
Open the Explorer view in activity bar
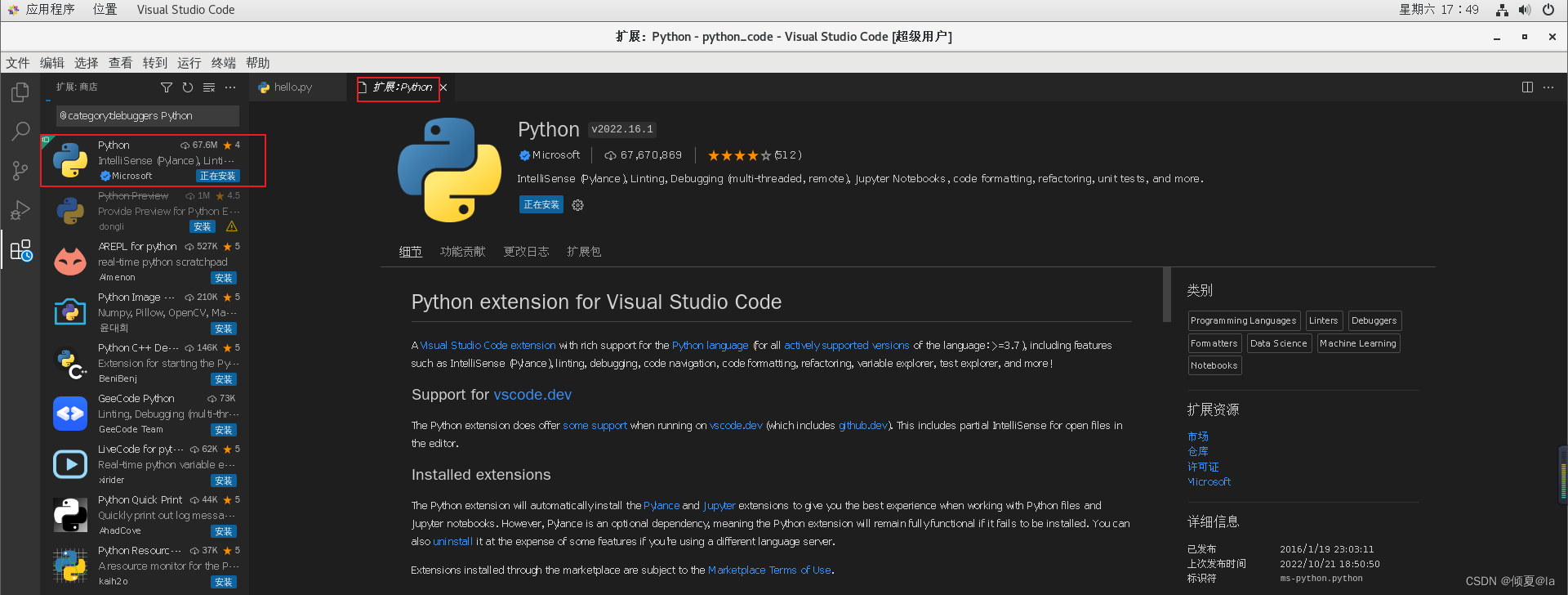point(20,92)
